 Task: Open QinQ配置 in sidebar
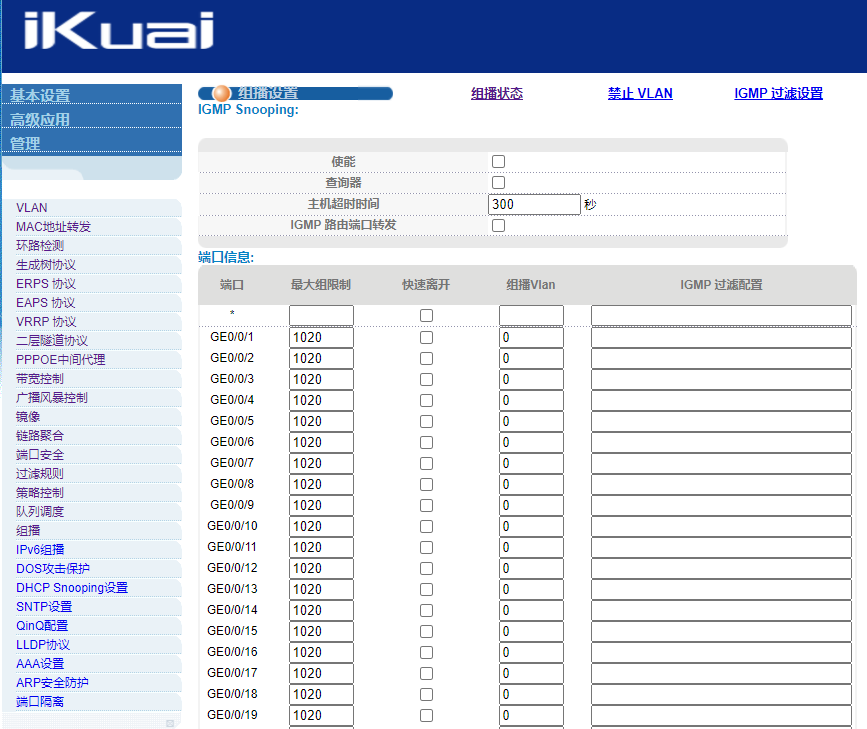(x=42, y=626)
